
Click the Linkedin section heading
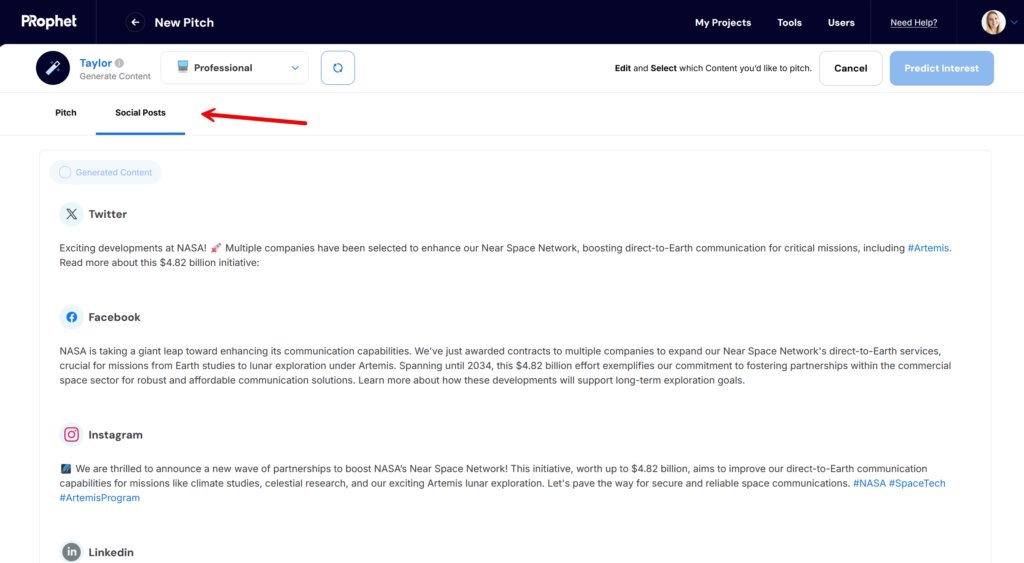click(111, 553)
